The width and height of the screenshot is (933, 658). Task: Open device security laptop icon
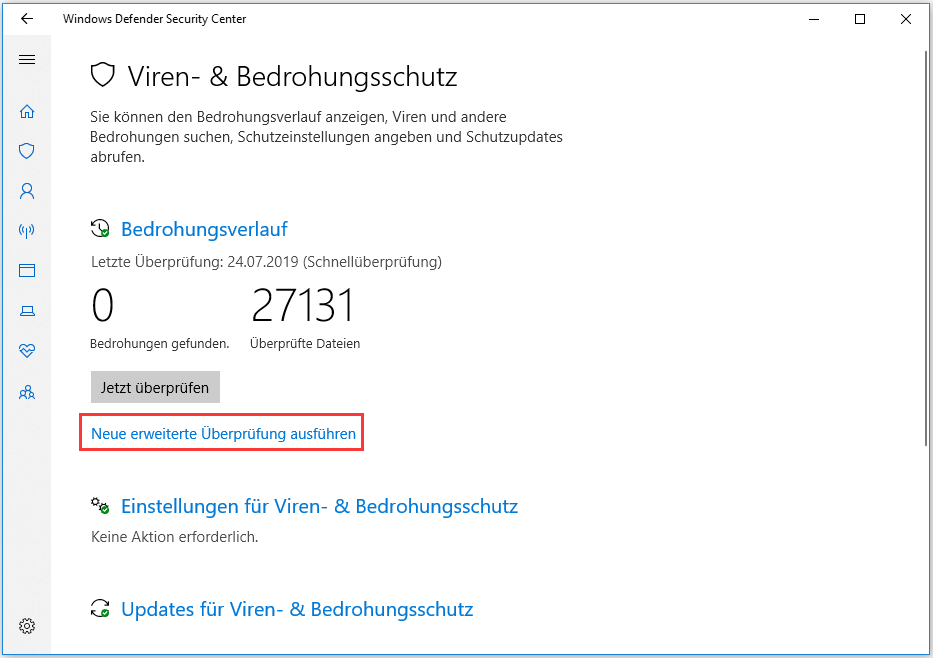27,311
